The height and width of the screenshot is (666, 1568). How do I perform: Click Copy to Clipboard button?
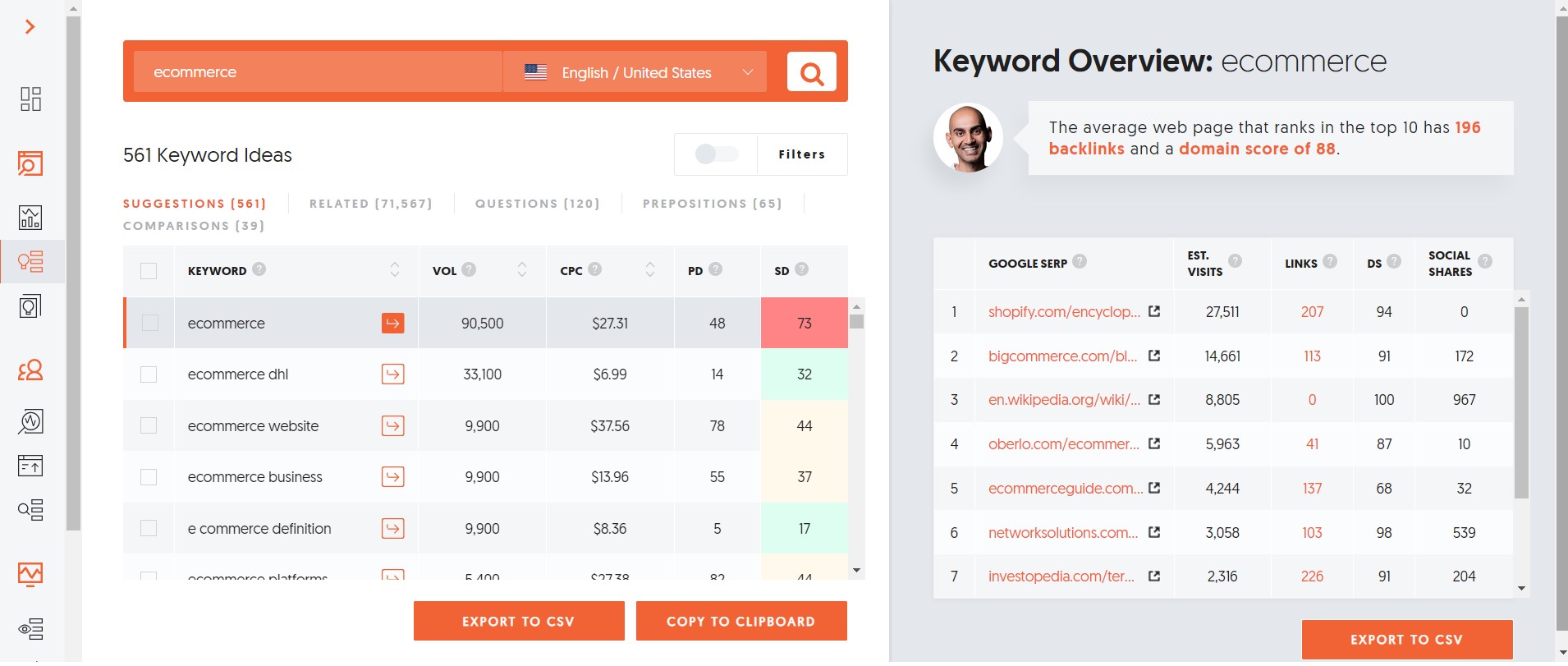click(741, 621)
